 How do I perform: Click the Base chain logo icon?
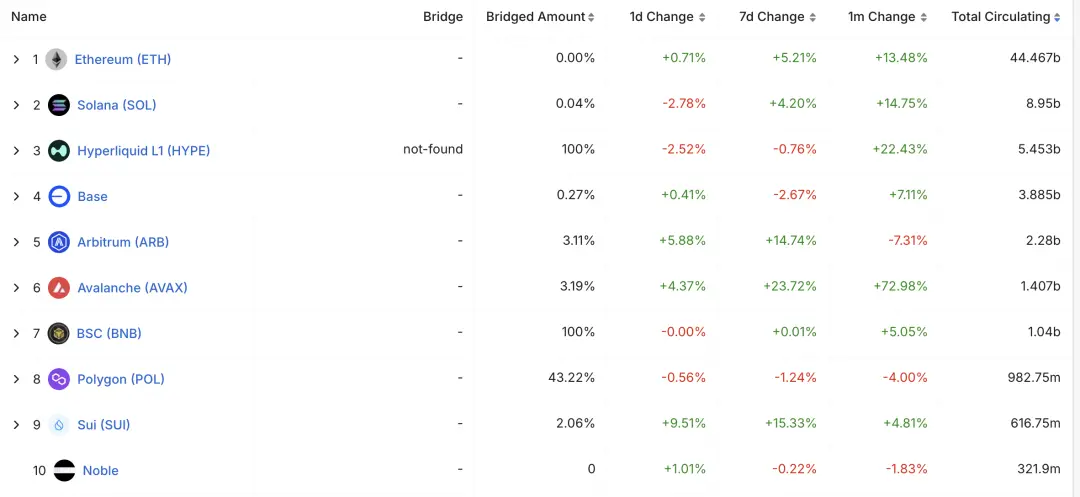(59, 196)
